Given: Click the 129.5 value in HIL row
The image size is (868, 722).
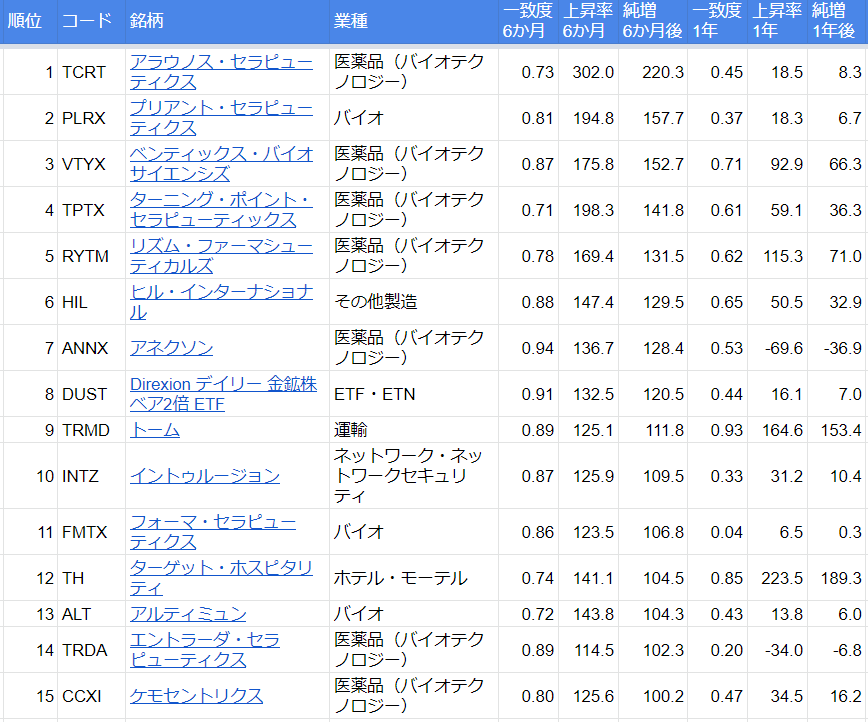Looking at the screenshot, I should [663, 302].
